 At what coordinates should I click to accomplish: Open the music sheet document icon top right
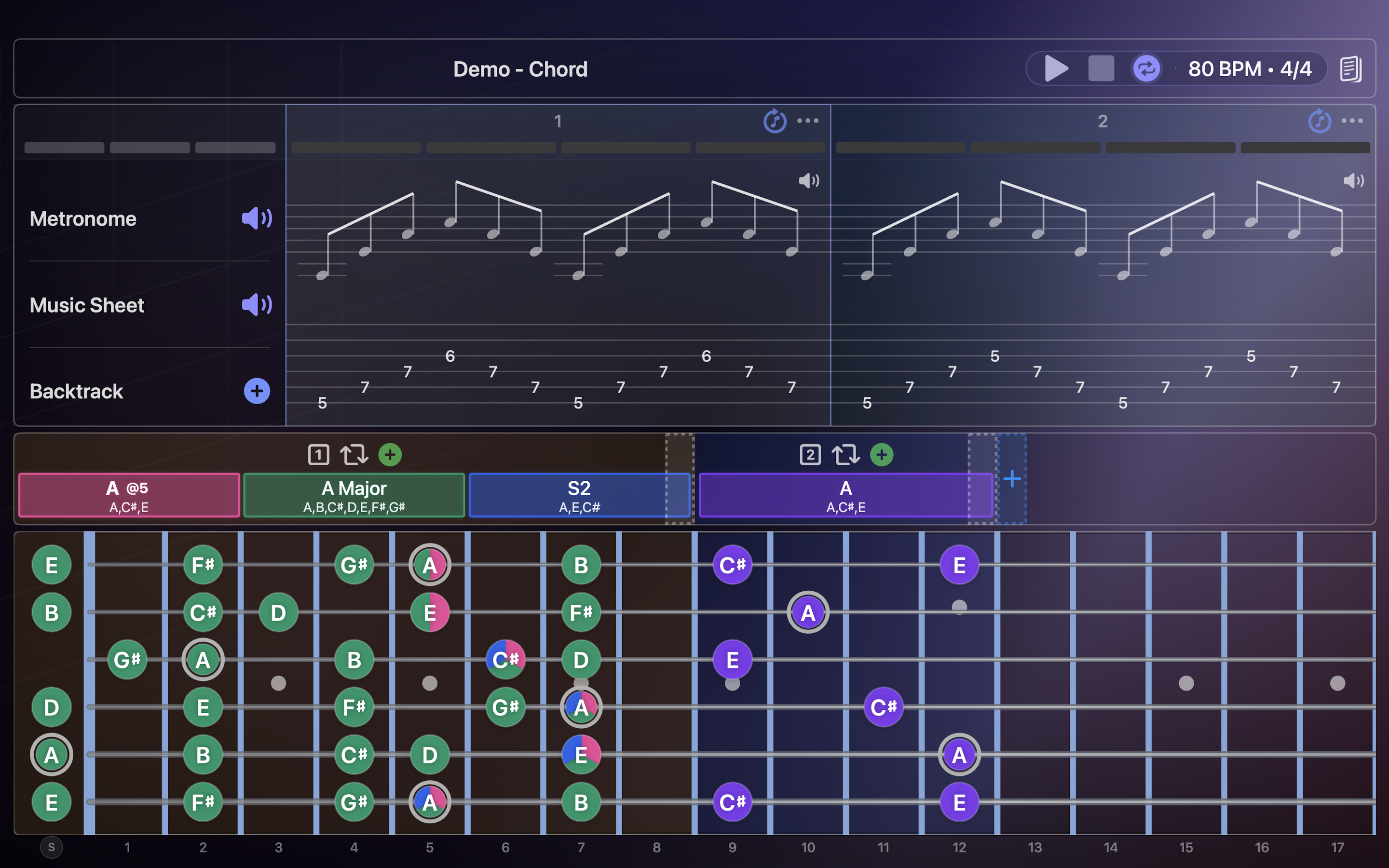pos(1352,68)
